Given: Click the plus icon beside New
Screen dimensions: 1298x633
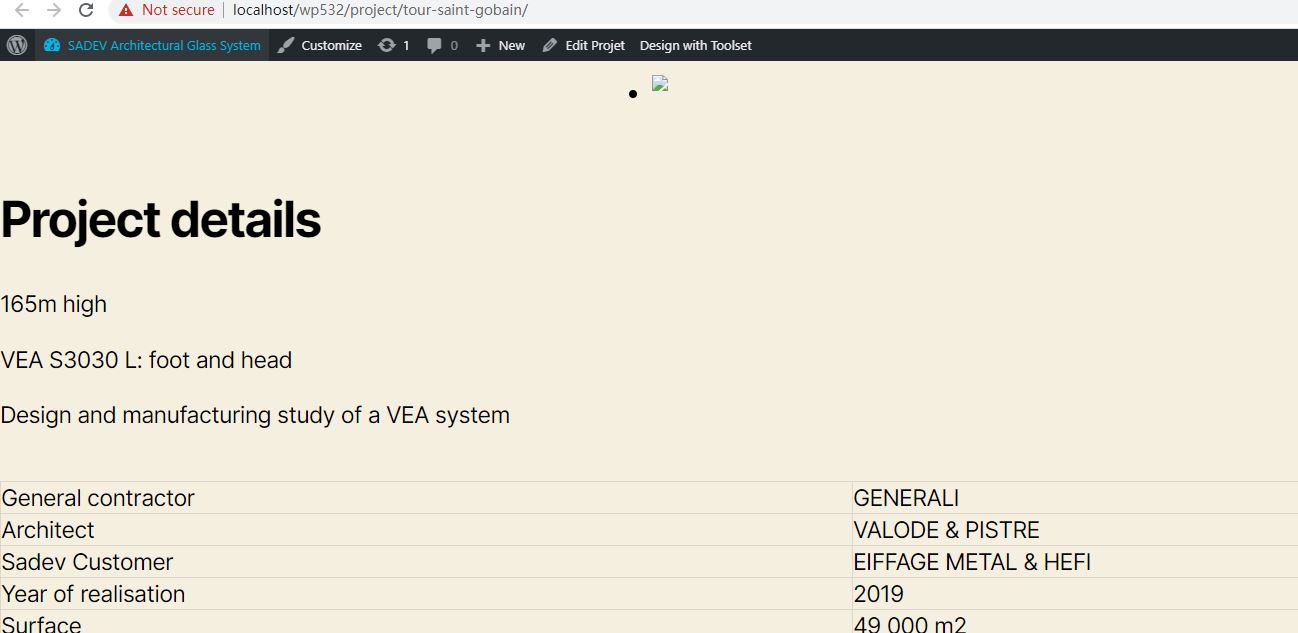Looking at the screenshot, I should click(x=483, y=45).
